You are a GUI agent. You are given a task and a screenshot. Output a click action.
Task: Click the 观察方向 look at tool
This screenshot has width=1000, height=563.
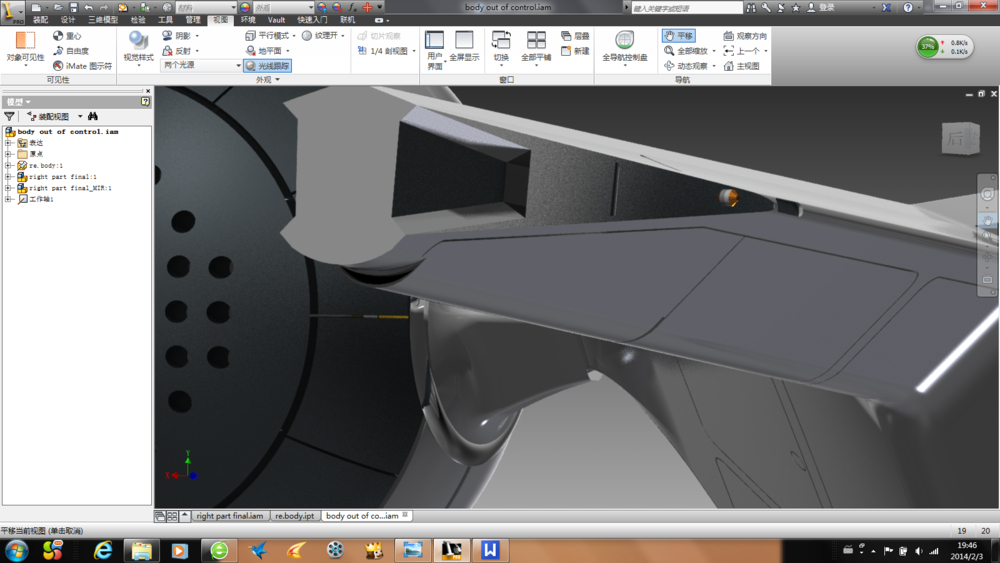coord(745,36)
